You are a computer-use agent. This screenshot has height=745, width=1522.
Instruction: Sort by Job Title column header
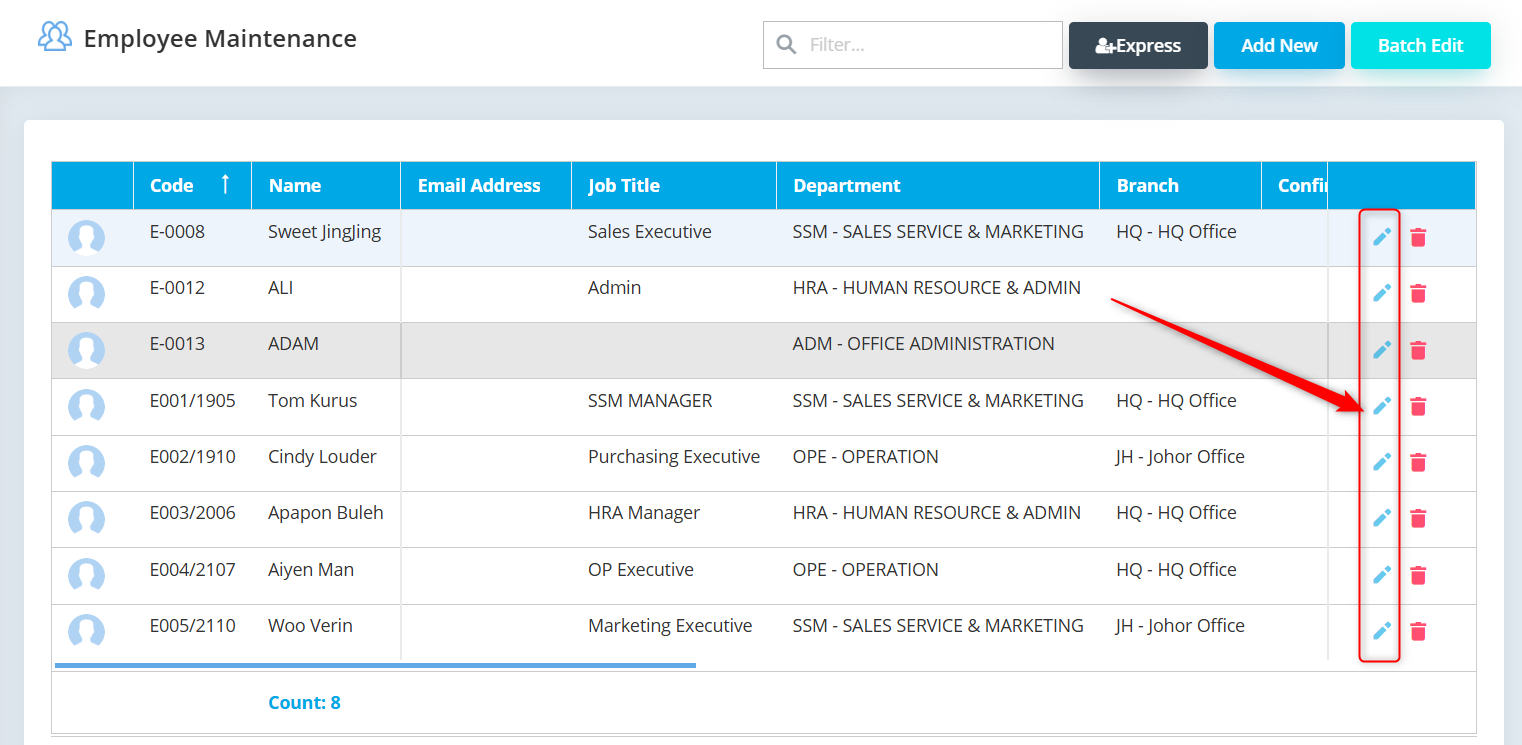[674, 185]
